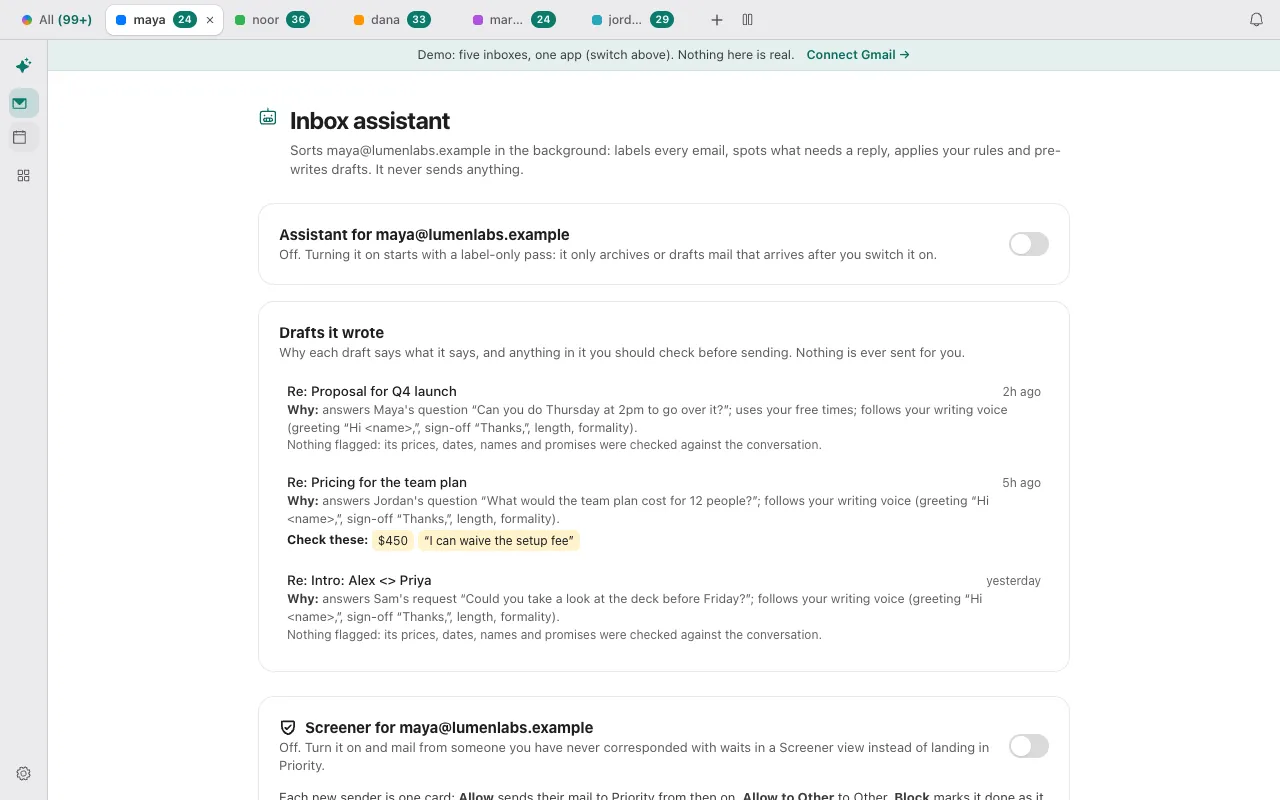Switch to the dana inbox tab
This screenshot has height=800, width=1280.
coord(392,20)
